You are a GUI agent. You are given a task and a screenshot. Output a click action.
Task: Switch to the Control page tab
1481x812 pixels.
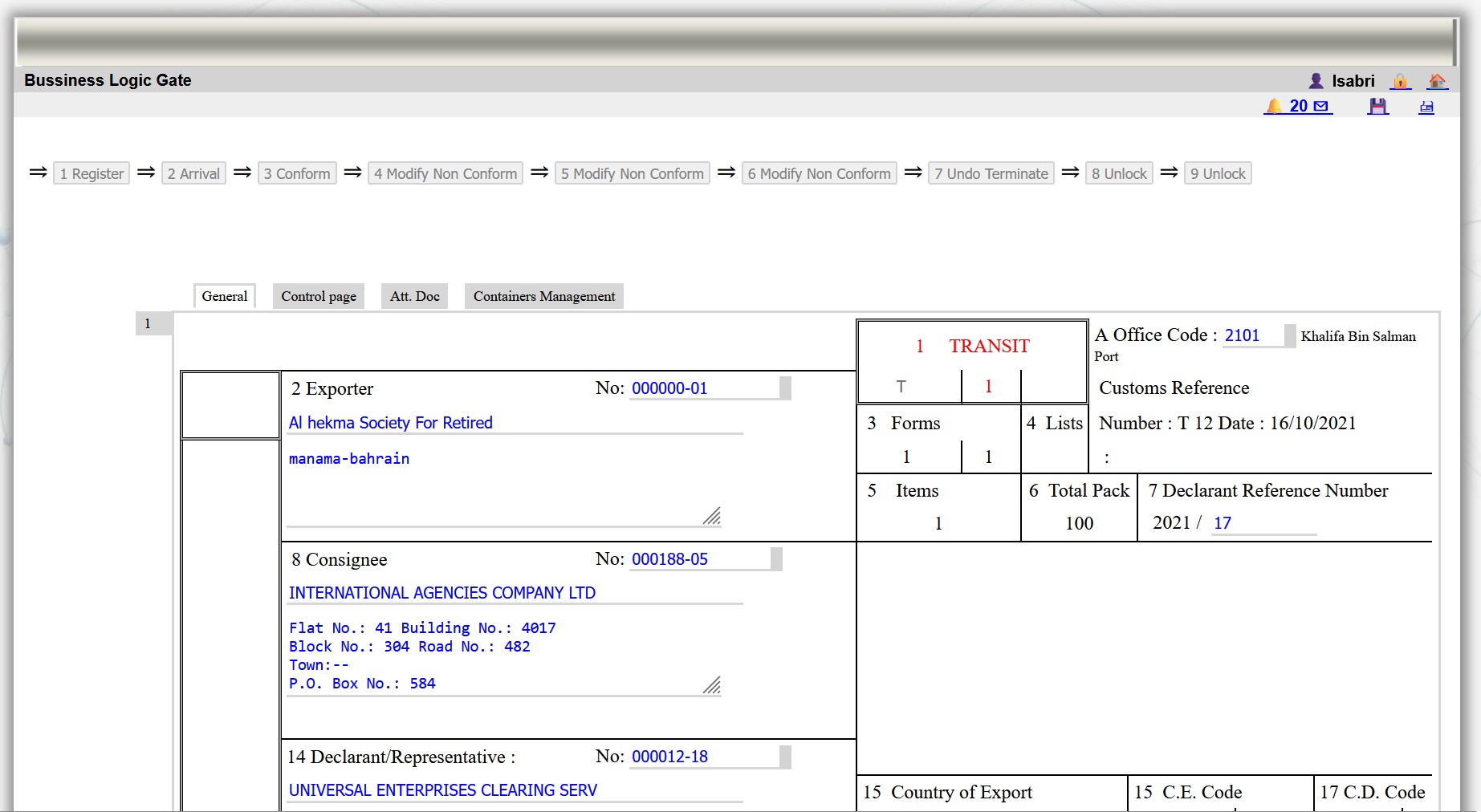[x=319, y=296]
